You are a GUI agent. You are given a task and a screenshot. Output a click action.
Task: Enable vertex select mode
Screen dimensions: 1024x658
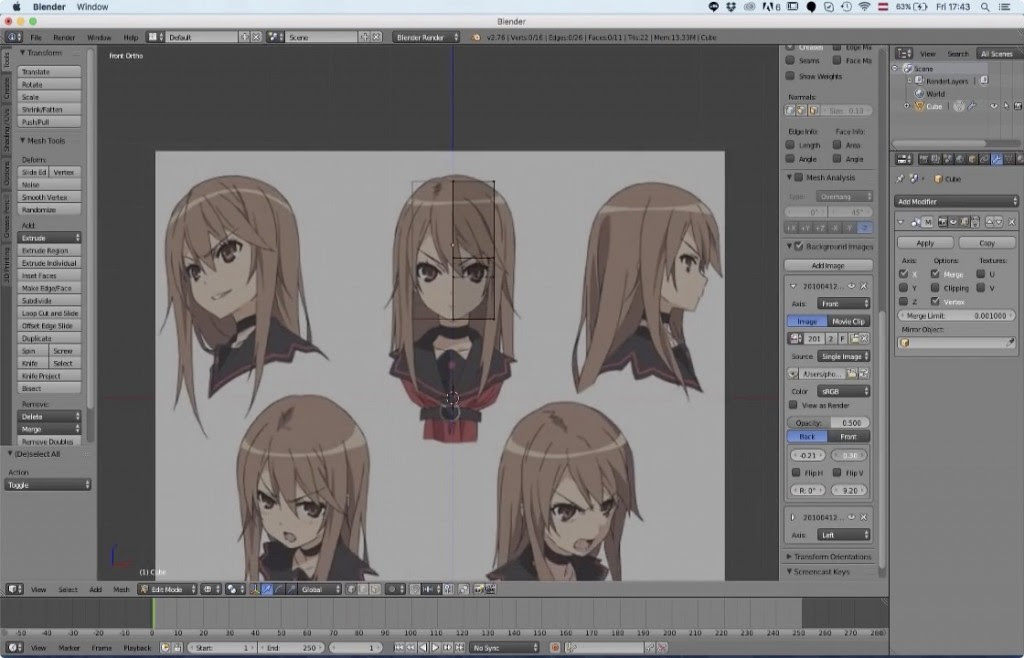coord(351,589)
